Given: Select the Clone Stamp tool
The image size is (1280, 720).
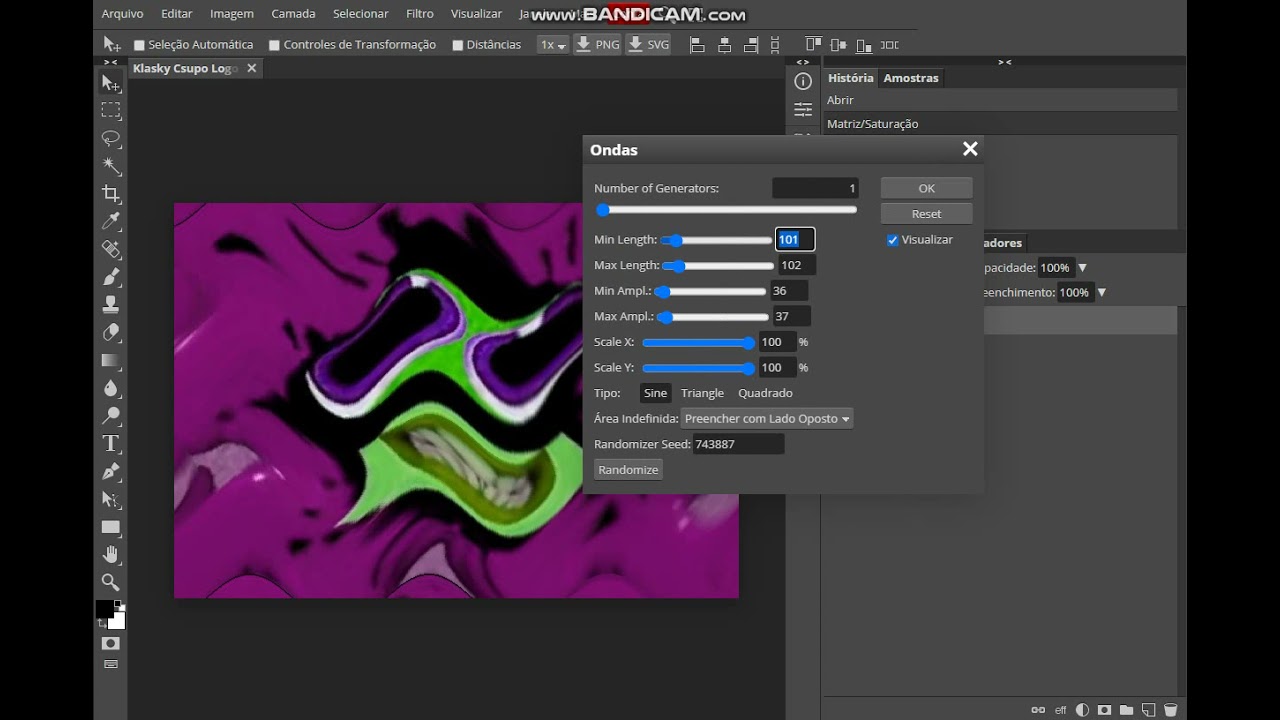Looking at the screenshot, I should (111, 304).
